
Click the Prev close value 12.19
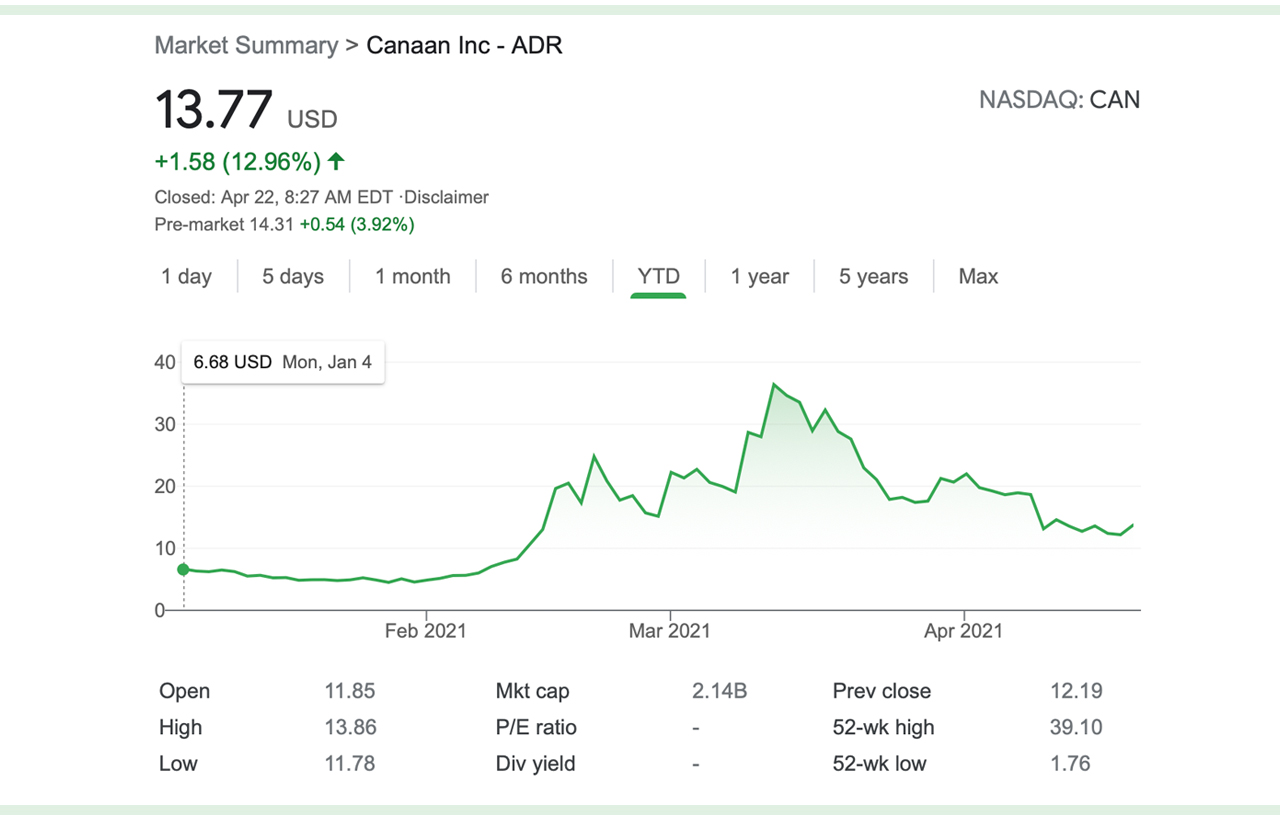pyautogui.click(x=1076, y=691)
